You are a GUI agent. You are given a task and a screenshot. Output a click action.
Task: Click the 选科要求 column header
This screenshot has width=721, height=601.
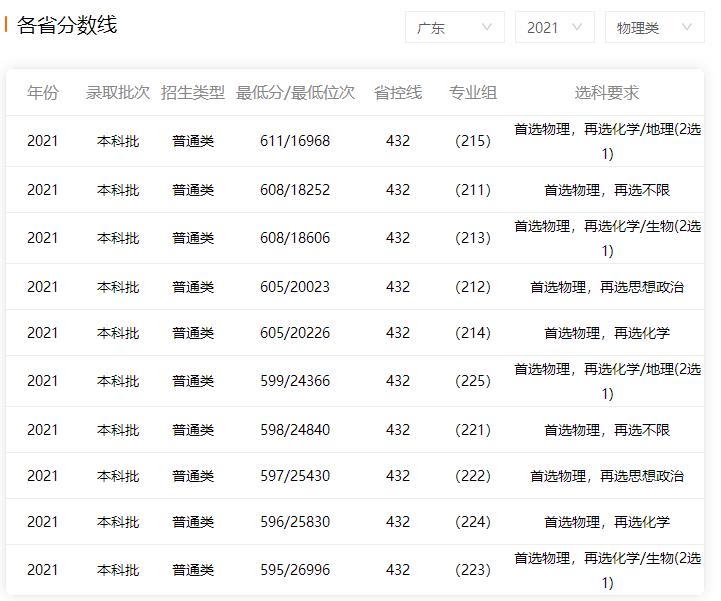pyautogui.click(x=607, y=92)
